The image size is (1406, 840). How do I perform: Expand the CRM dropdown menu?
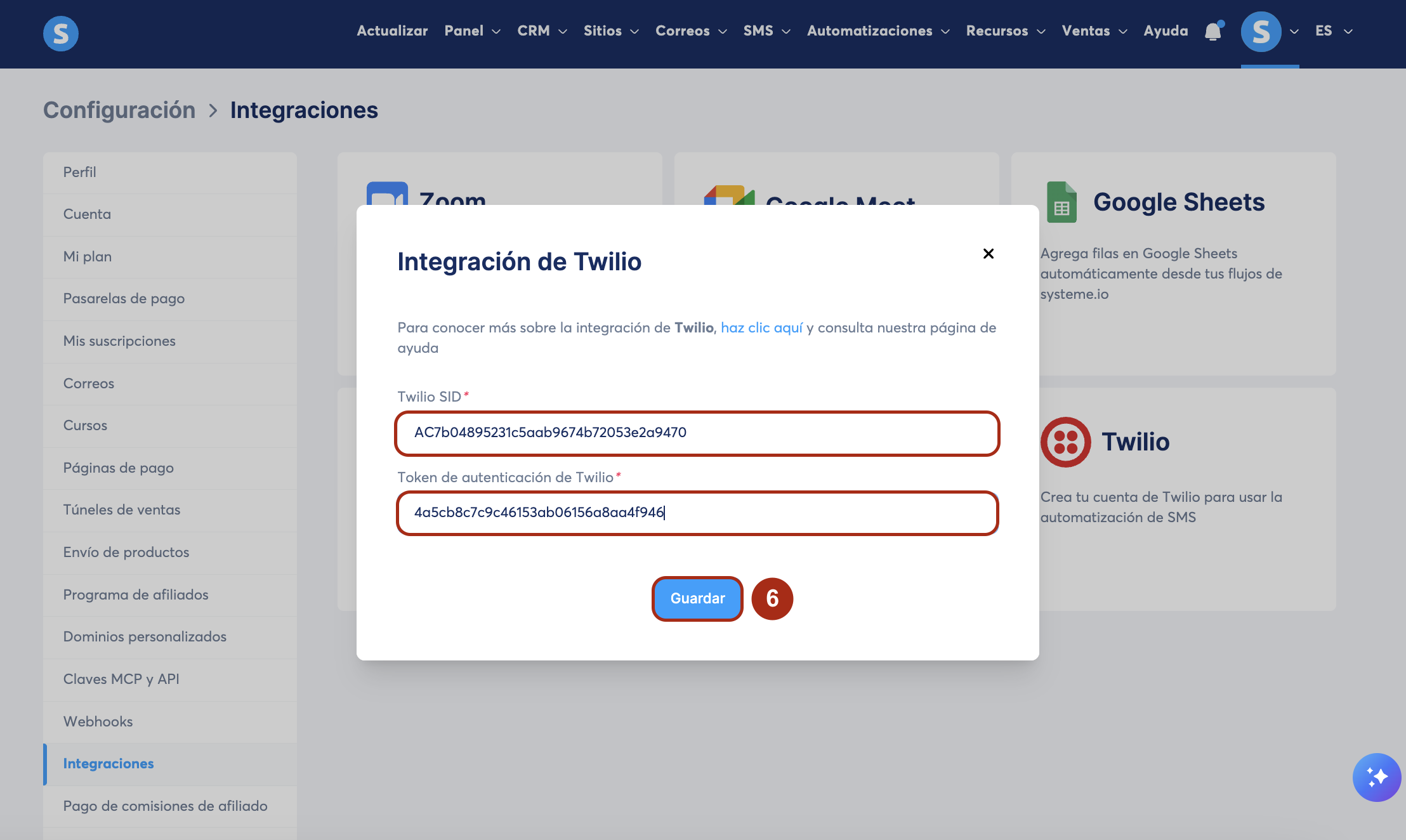tap(542, 31)
